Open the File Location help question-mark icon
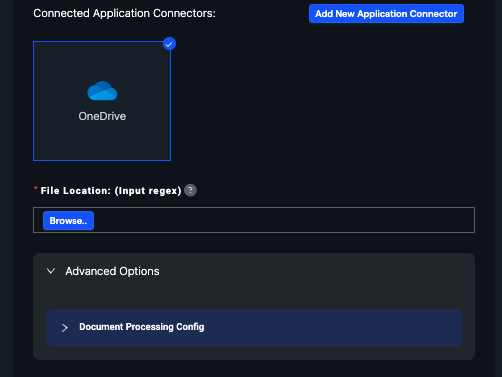502x377 pixels. point(190,190)
